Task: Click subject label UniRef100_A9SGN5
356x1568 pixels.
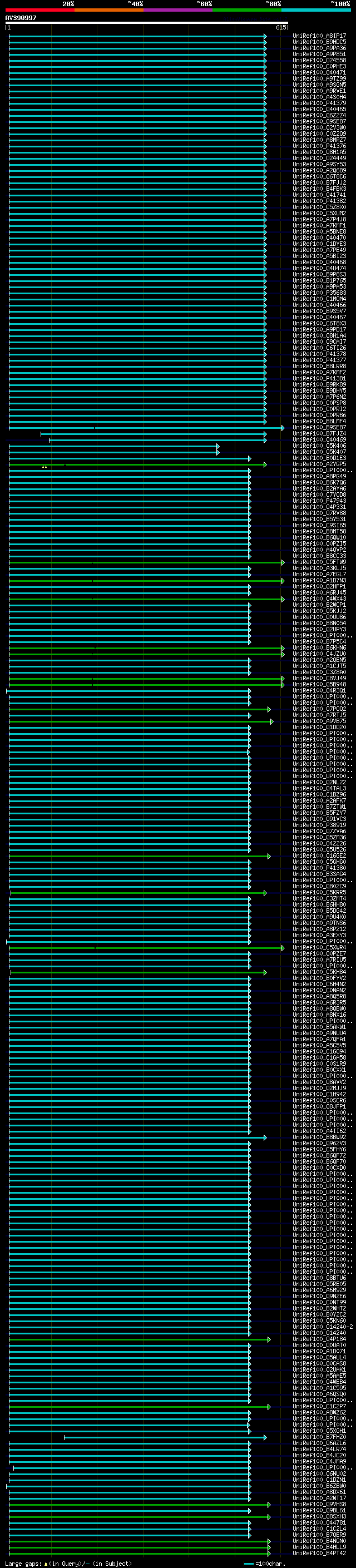Action: tap(319, 85)
